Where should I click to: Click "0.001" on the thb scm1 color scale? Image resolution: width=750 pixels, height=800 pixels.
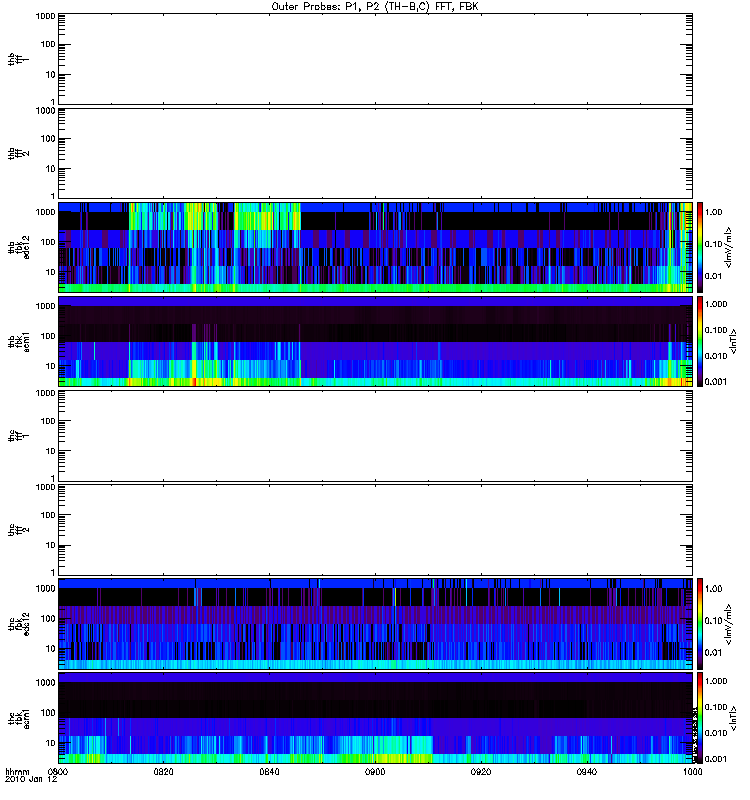click(x=715, y=382)
